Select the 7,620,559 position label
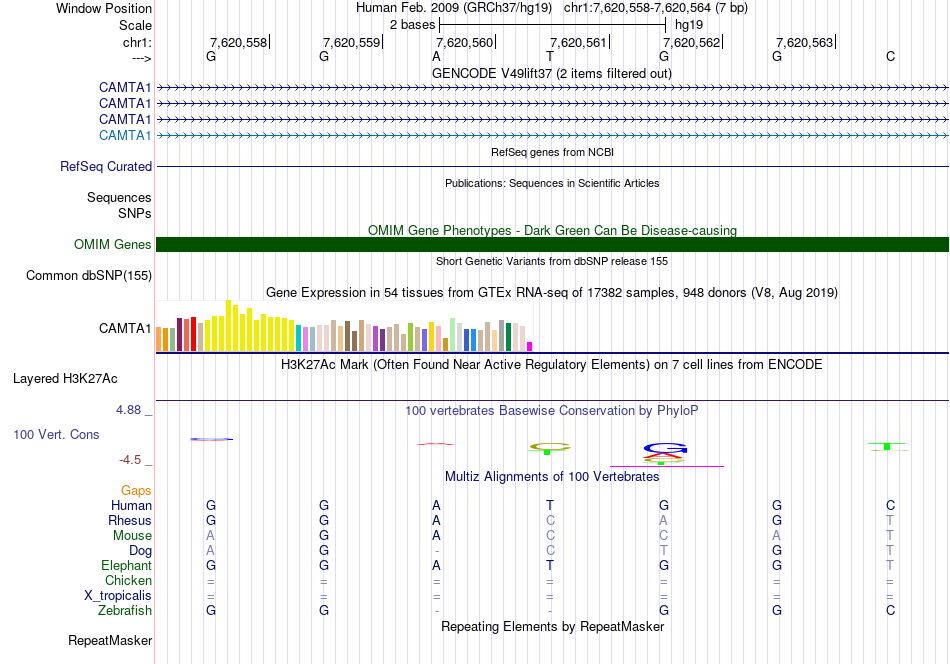The width and height of the screenshot is (950, 664). click(351, 42)
